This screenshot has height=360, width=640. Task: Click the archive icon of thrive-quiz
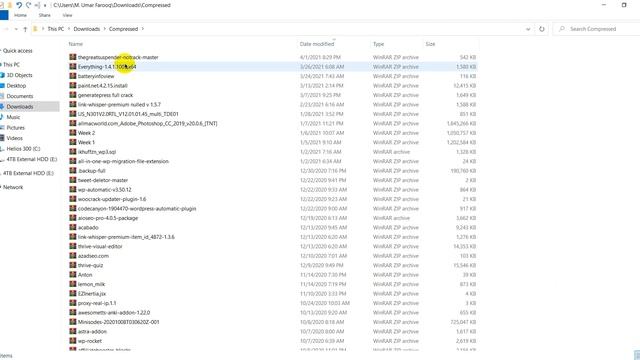pos(73,265)
